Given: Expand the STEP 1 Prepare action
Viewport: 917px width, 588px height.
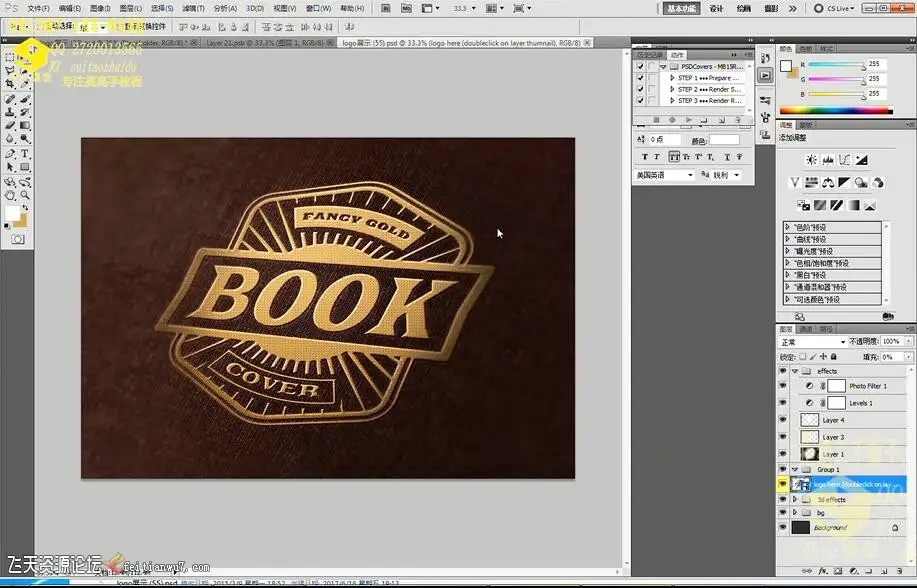Looking at the screenshot, I should pos(672,78).
